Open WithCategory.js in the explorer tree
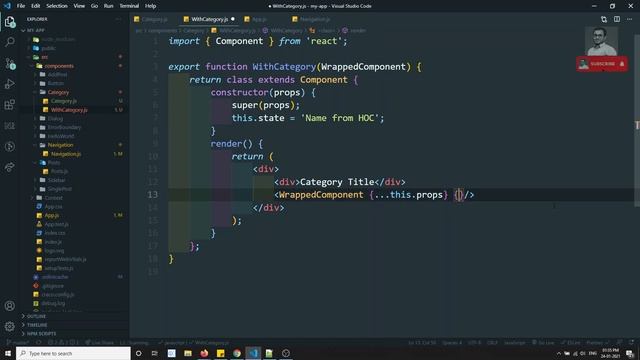This screenshot has height=360, width=640. pyautogui.click(x=69, y=110)
